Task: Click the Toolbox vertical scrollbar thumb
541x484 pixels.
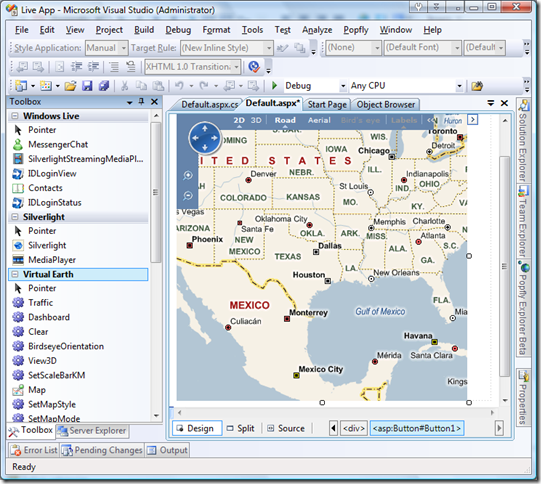Action: pyautogui.click(x=156, y=192)
